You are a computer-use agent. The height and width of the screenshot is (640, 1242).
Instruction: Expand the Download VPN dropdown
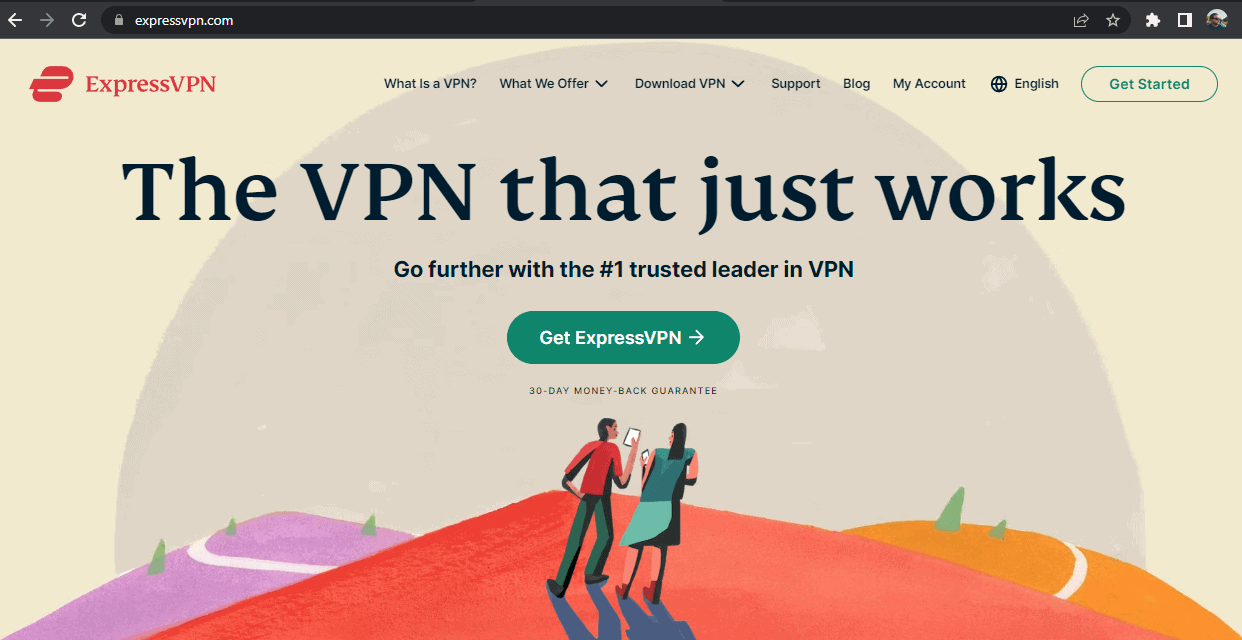(x=690, y=84)
